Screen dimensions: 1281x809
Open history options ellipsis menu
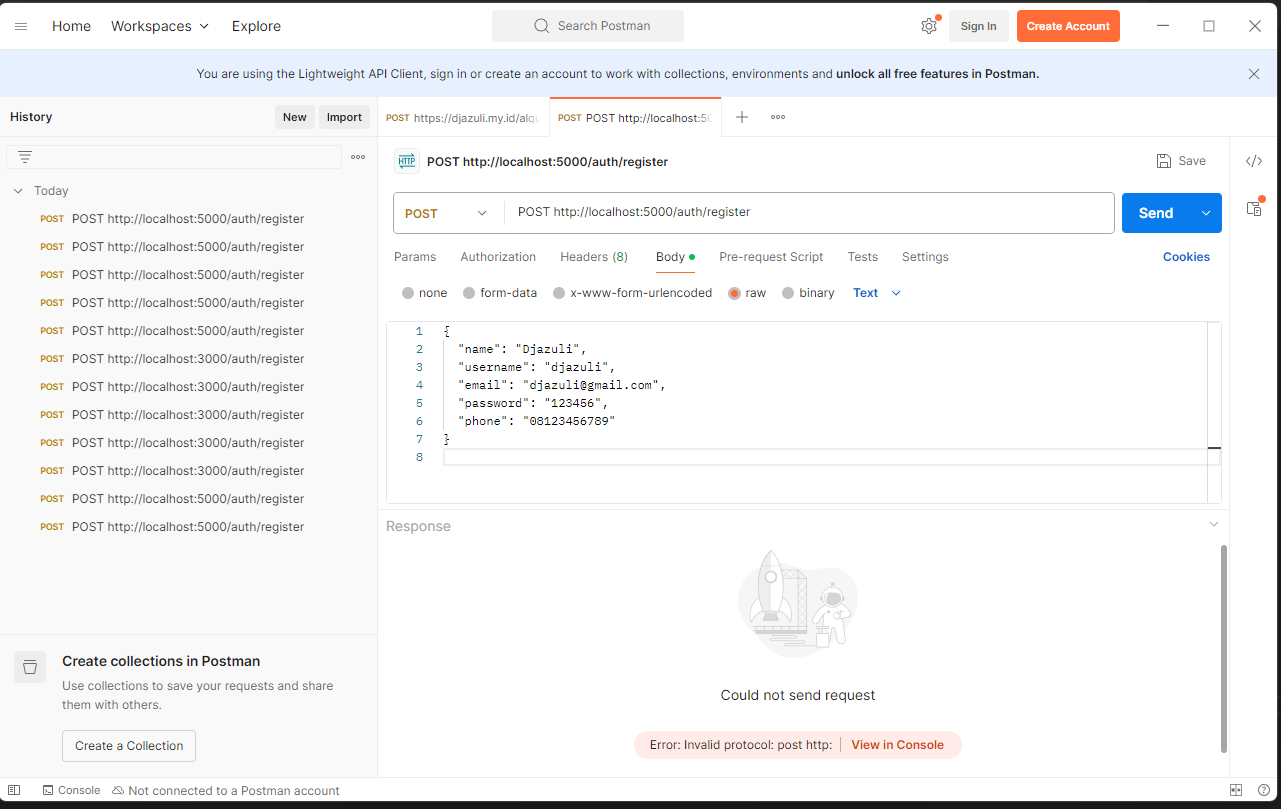pos(358,157)
